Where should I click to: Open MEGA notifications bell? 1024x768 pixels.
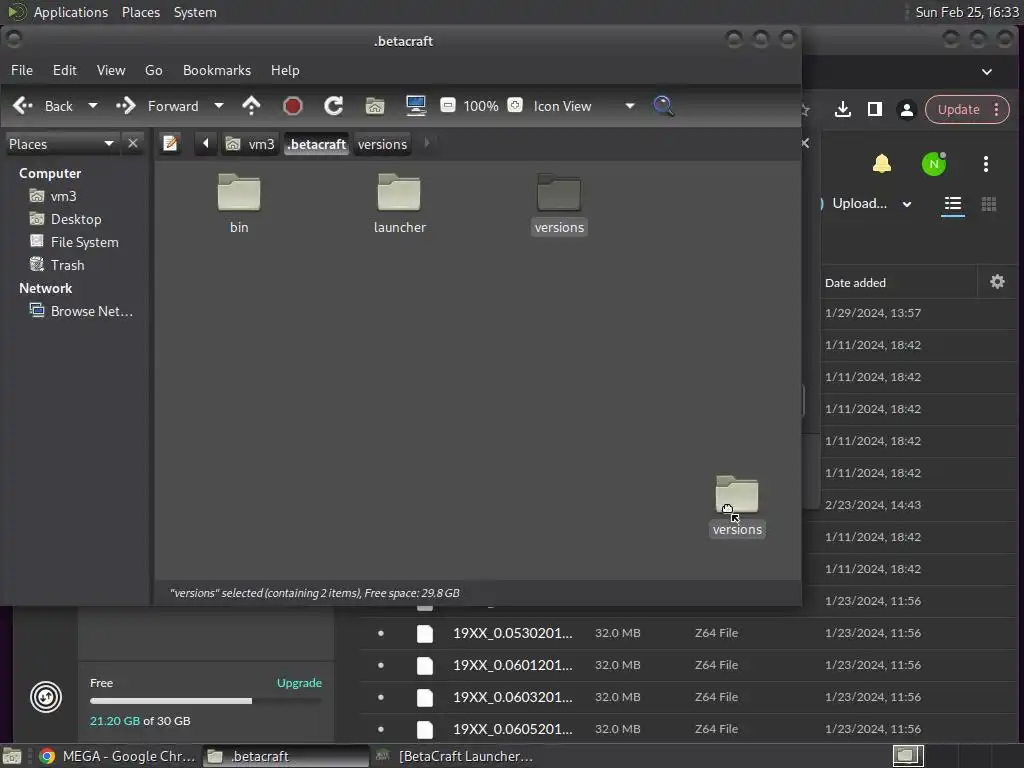(882, 163)
